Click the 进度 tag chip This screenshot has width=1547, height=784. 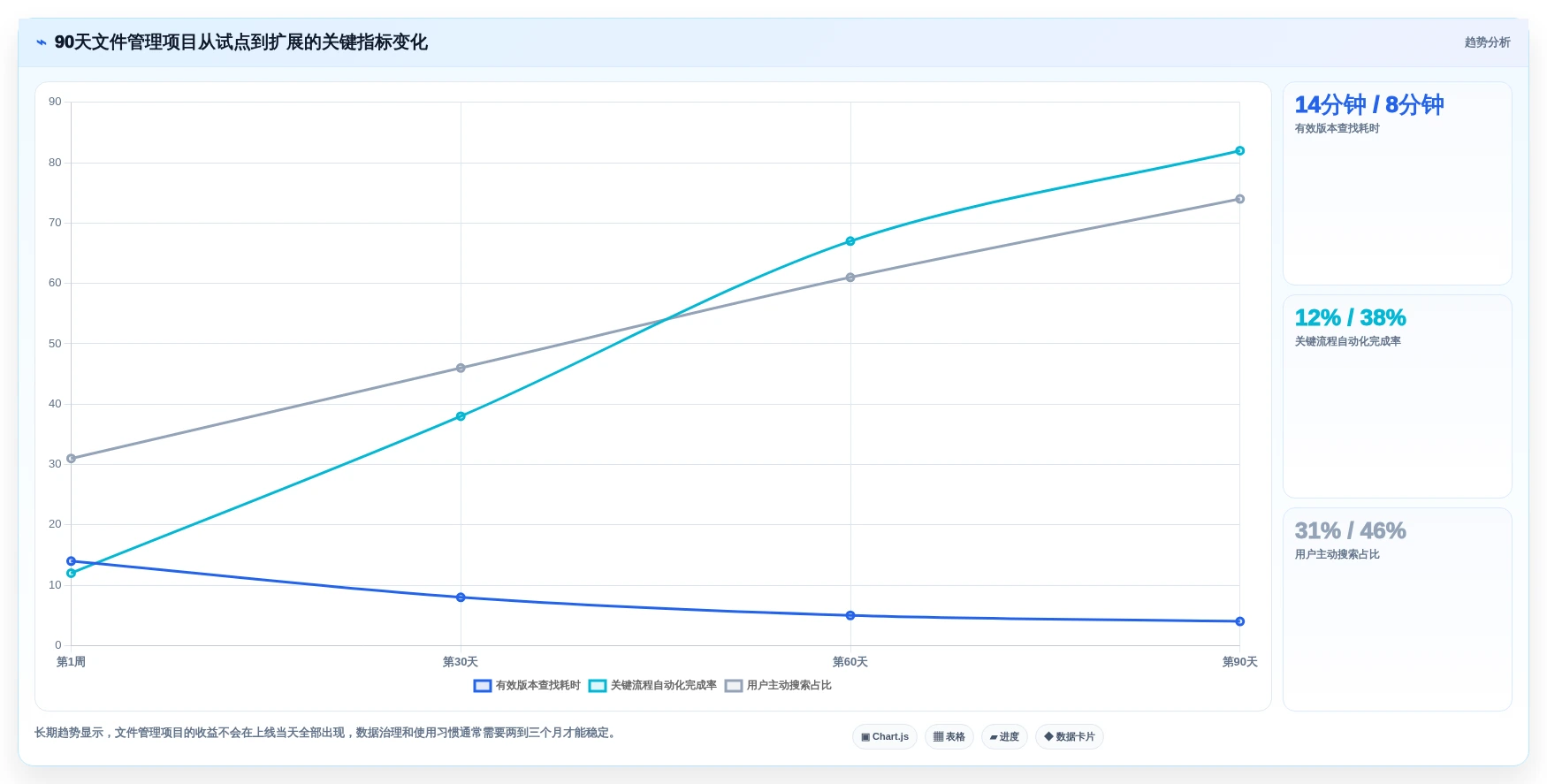[x=1004, y=736]
